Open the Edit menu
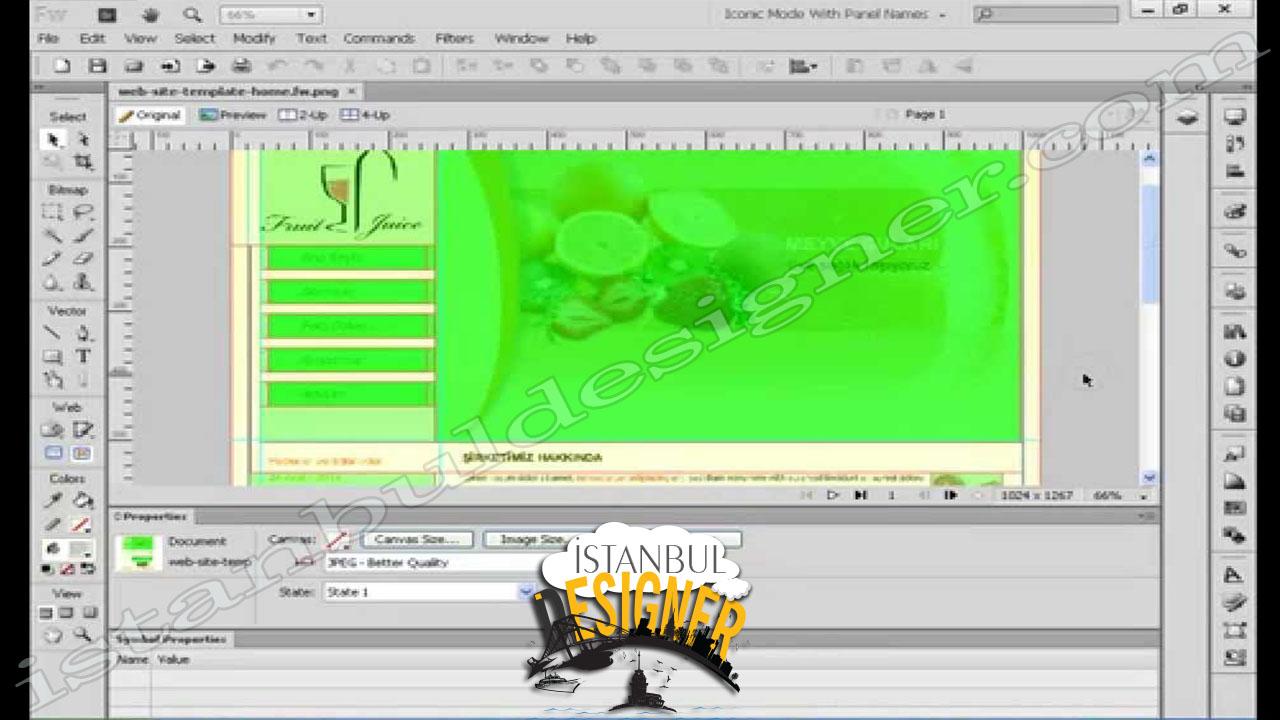The height and width of the screenshot is (720, 1280). (x=92, y=38)
